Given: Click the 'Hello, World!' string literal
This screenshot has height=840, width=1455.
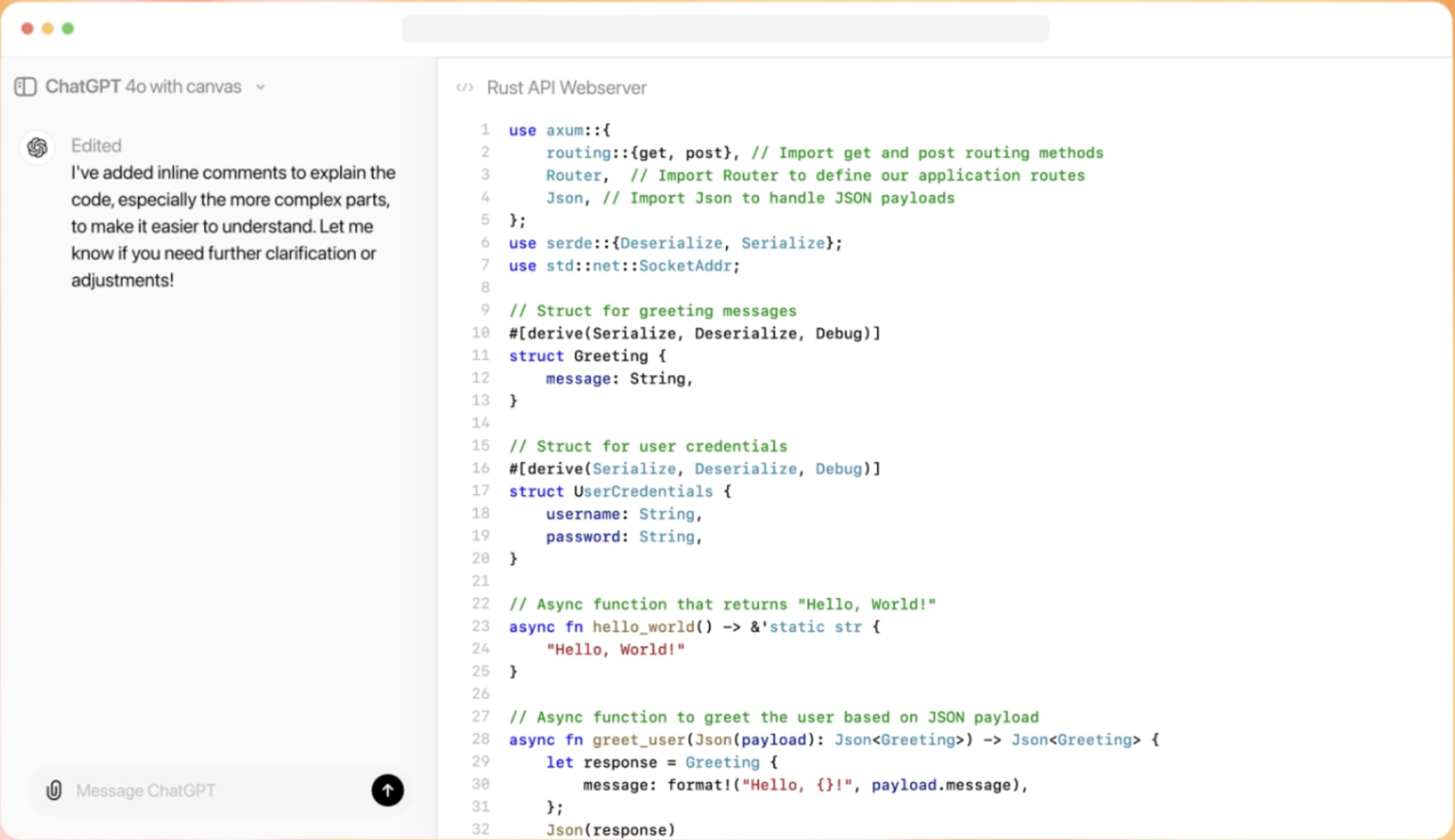Looking at the screenshot, I should (x=614, y=649).
